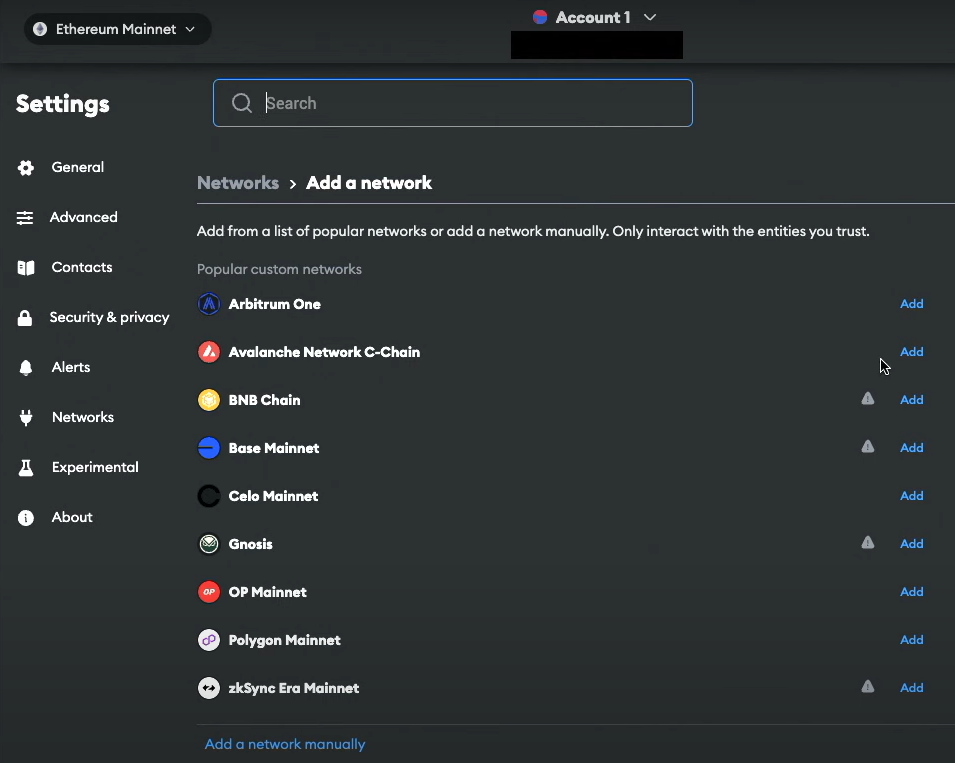Image resolution: width=955 pixels, height=763 pixels.
Task: Click the Contacts book icon
Action: pyautogui.click(x=26, y=267)
